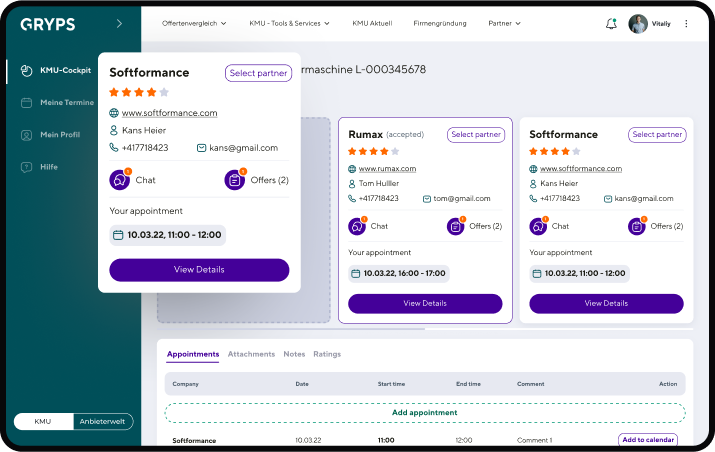Switch toggle to Anbieterwelt mode
This screenshot has height=452, width=715.
coord(103,421)
